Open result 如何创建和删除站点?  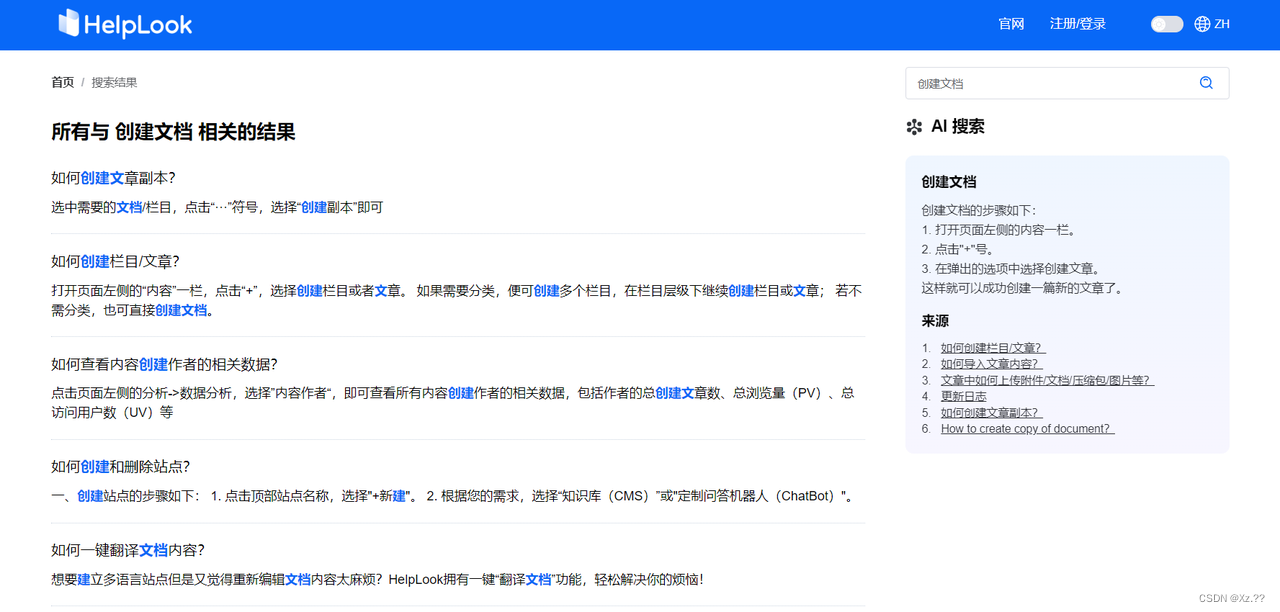click(120, 466)
